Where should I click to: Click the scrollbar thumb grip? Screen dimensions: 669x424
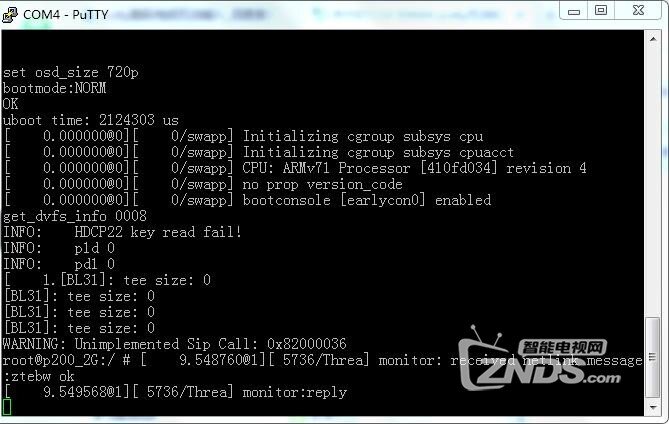[x=653, y=357]
